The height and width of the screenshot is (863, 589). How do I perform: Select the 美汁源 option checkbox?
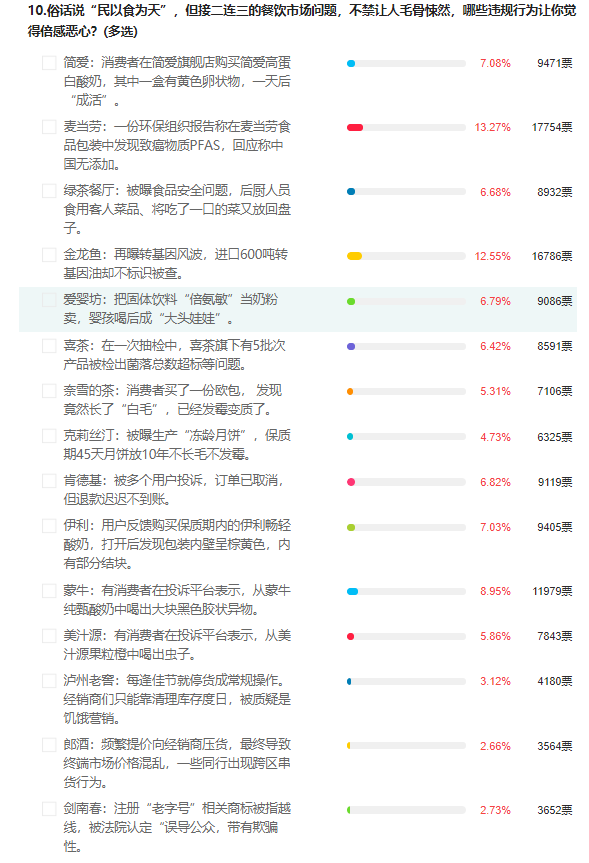[x=49, y=636]
